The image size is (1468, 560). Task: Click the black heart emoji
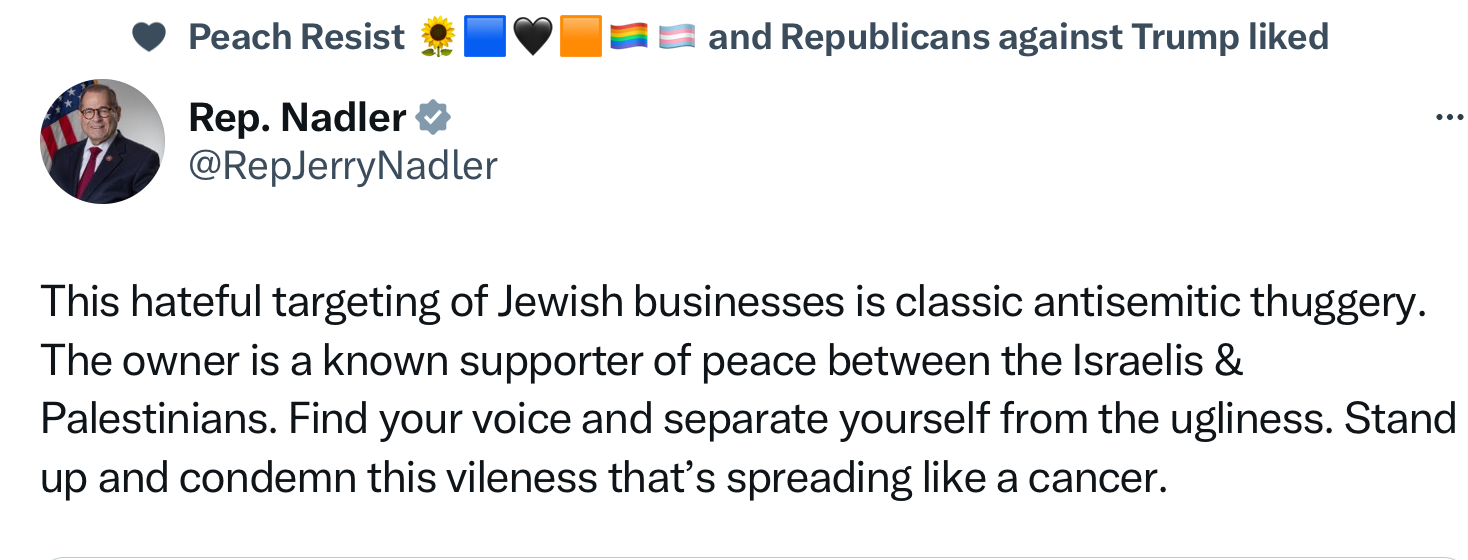(532, 38)
